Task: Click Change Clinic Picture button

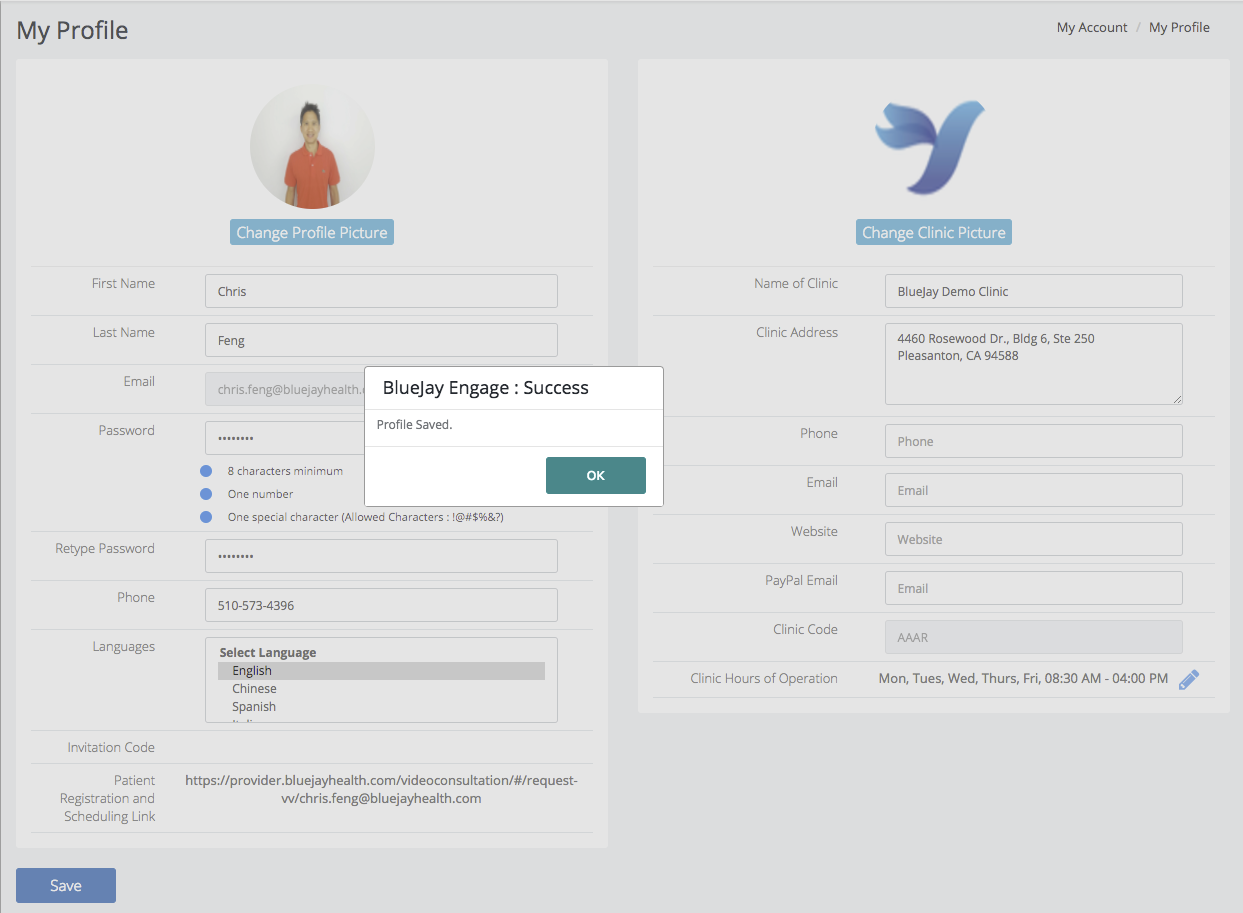Action: 934,232
